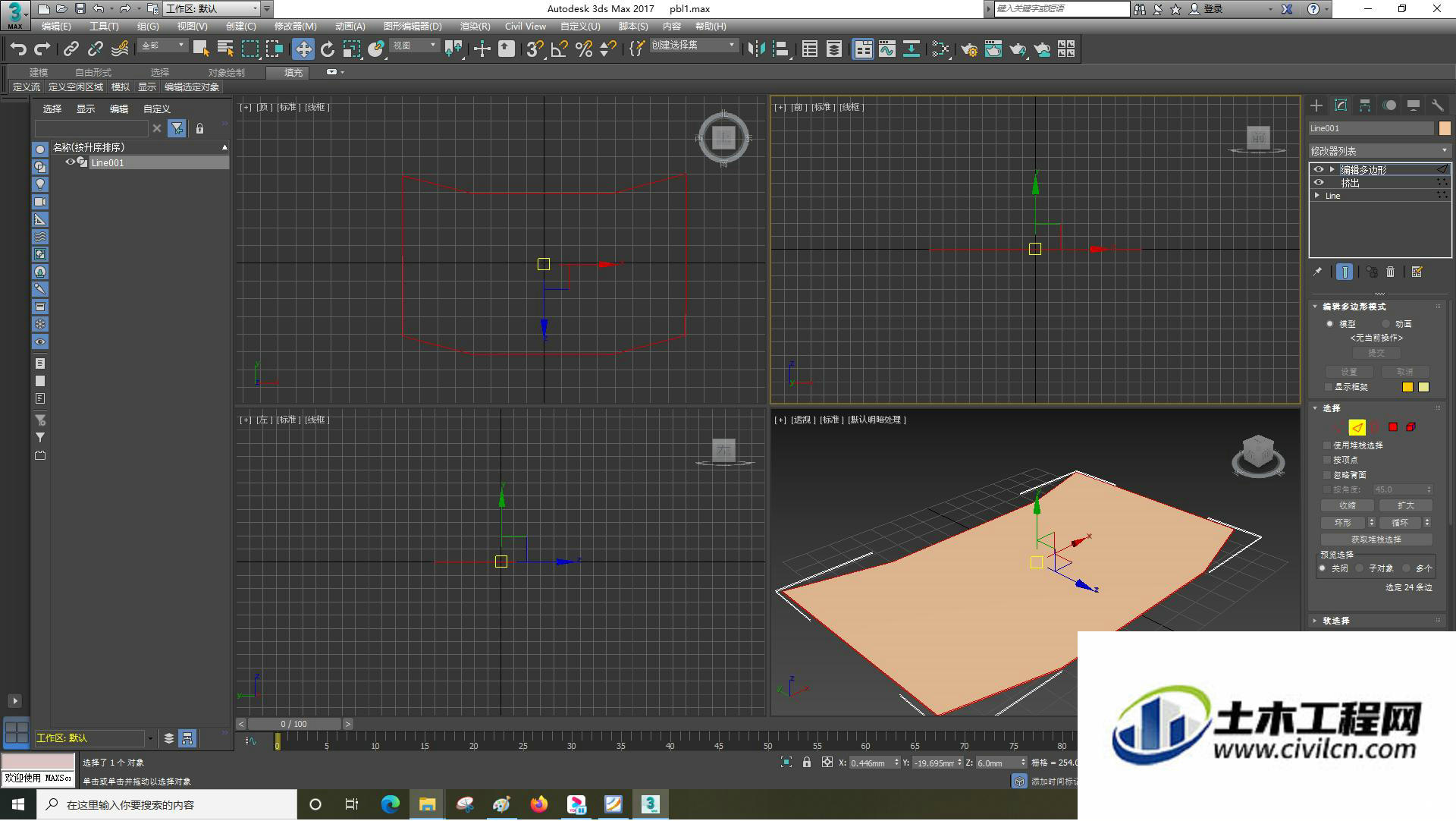Enable the 显示框架 checkbox
The height and width of the screenshot is (821, 1456).
pyautogui.click(x=1328, y=387)
